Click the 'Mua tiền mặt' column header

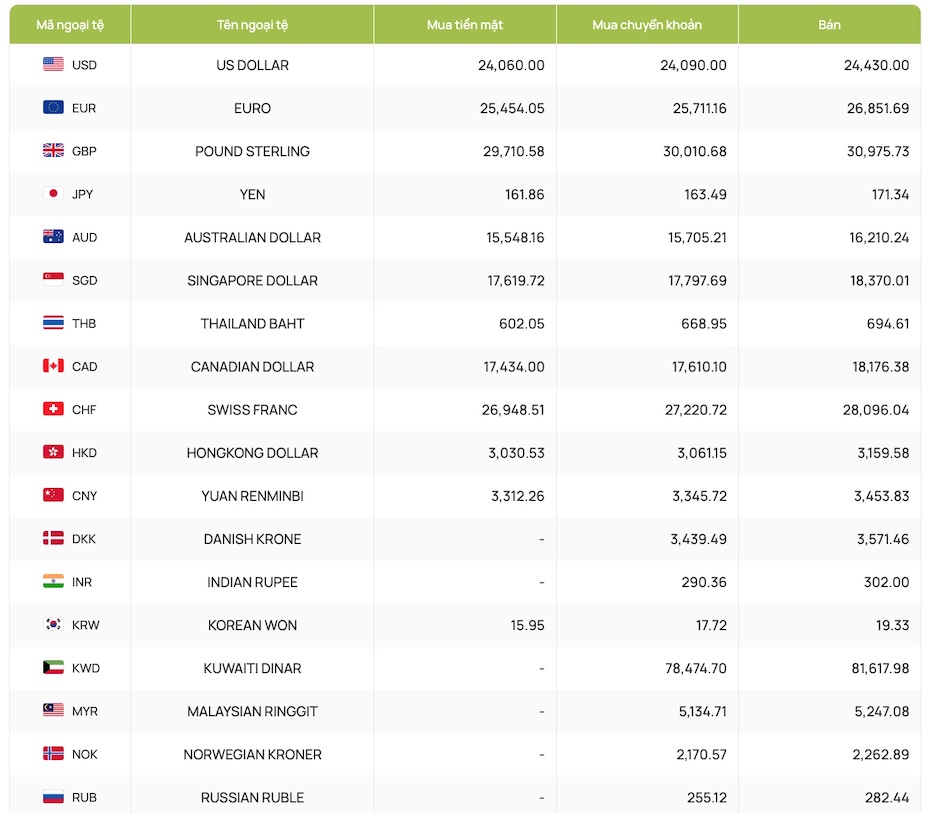pyautogui.click(x=465, y=25)
